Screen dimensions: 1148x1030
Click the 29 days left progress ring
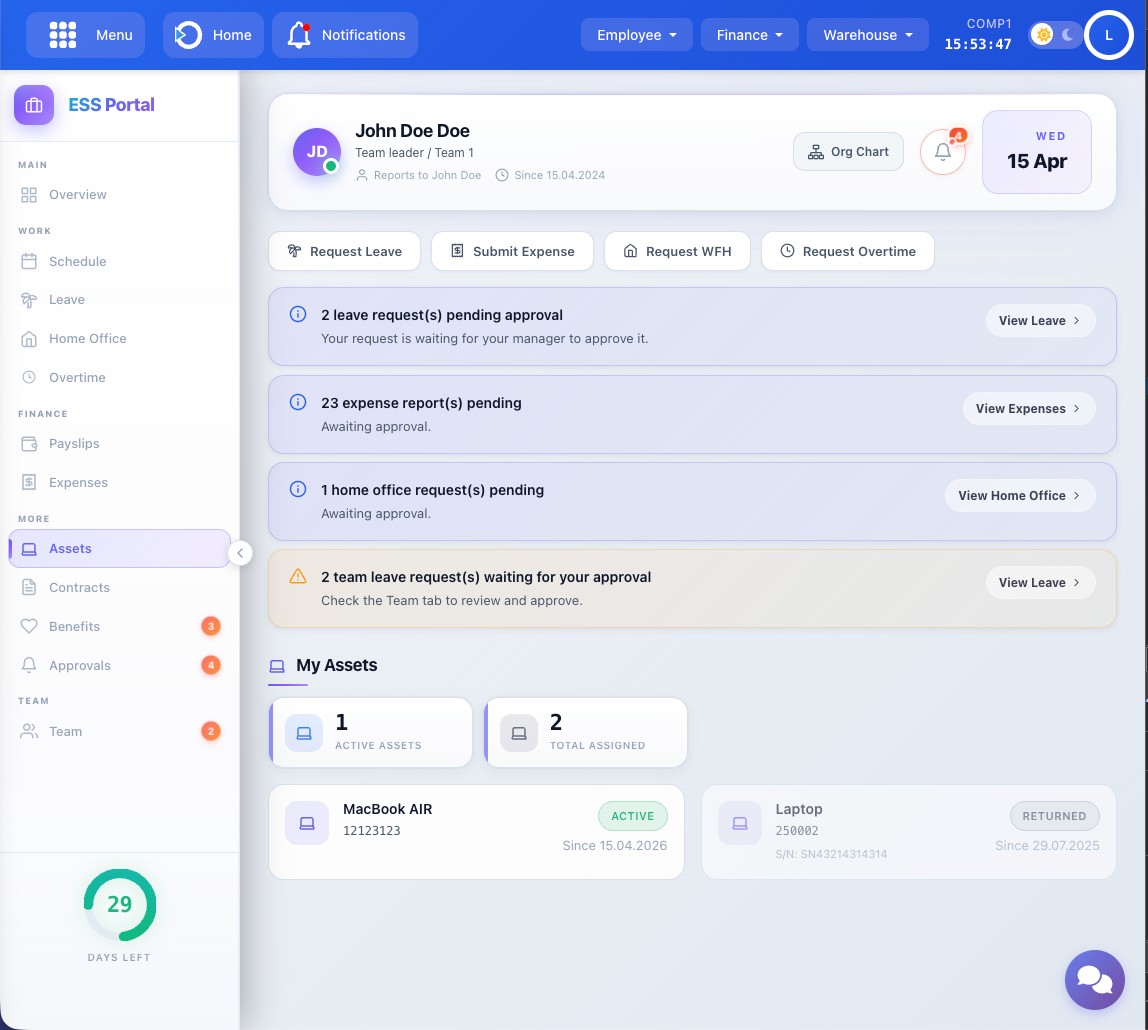click(120, 905)
